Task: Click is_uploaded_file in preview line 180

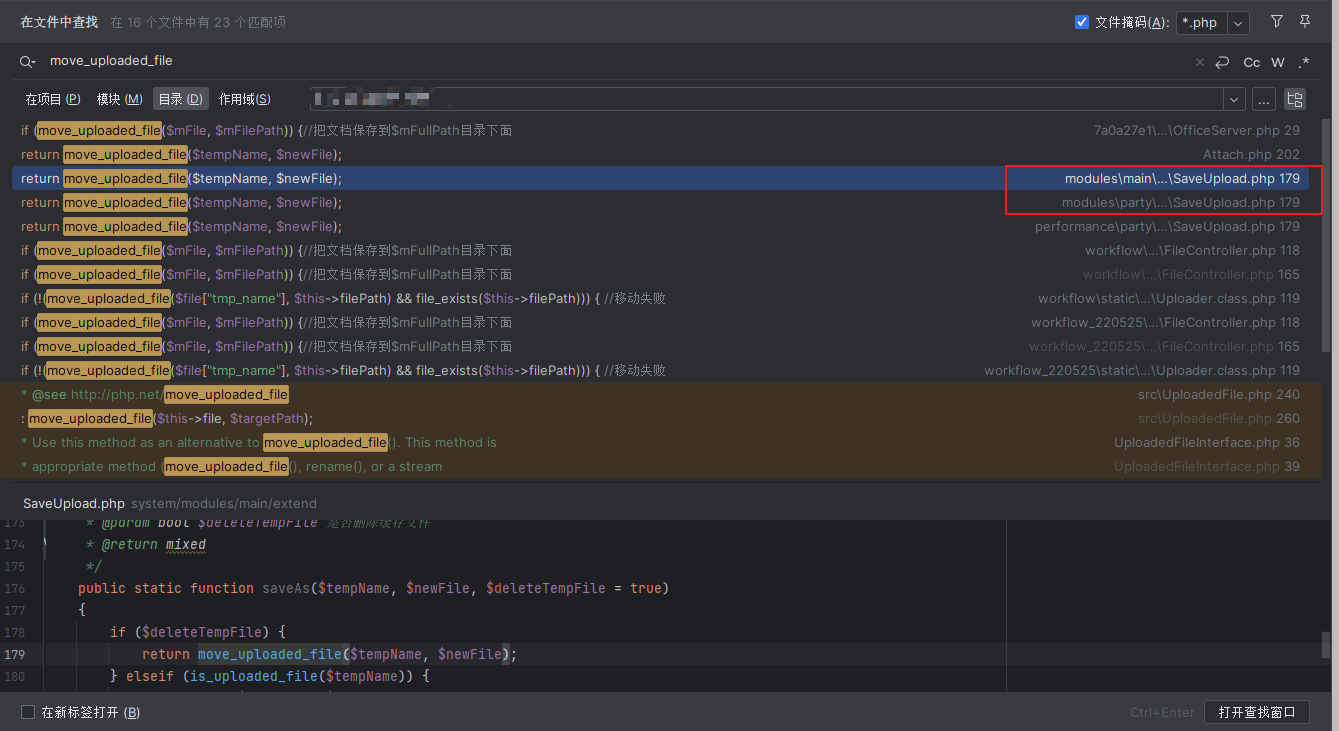Action: tap(253, 676)
